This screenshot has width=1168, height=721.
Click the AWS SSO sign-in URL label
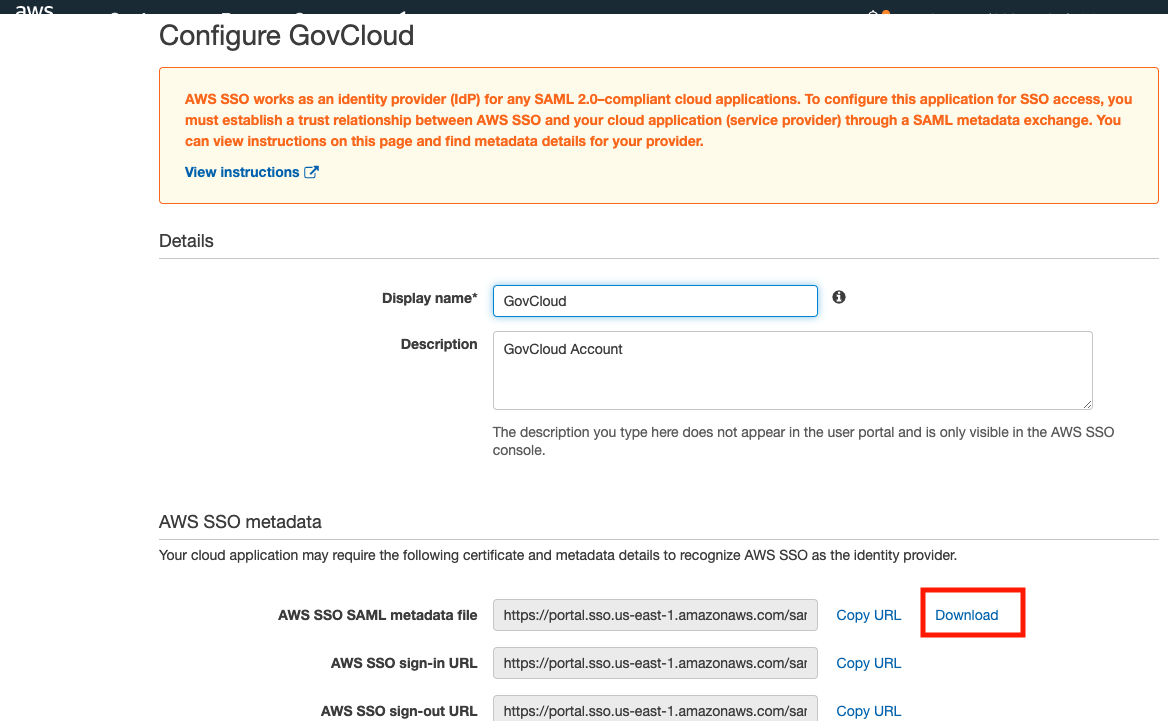(404, 663)
